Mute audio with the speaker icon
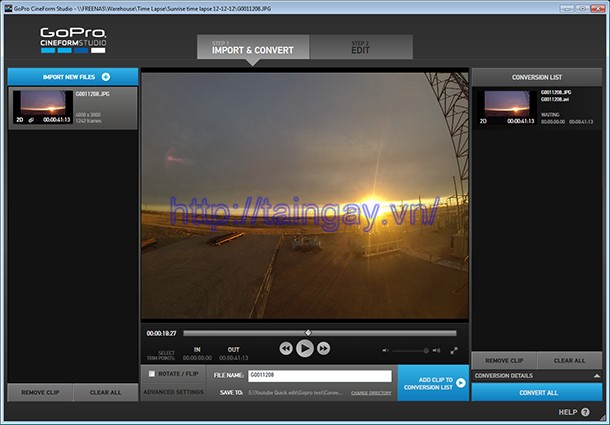Viewport: 610px width, 425px height. (x=385, y=350)
